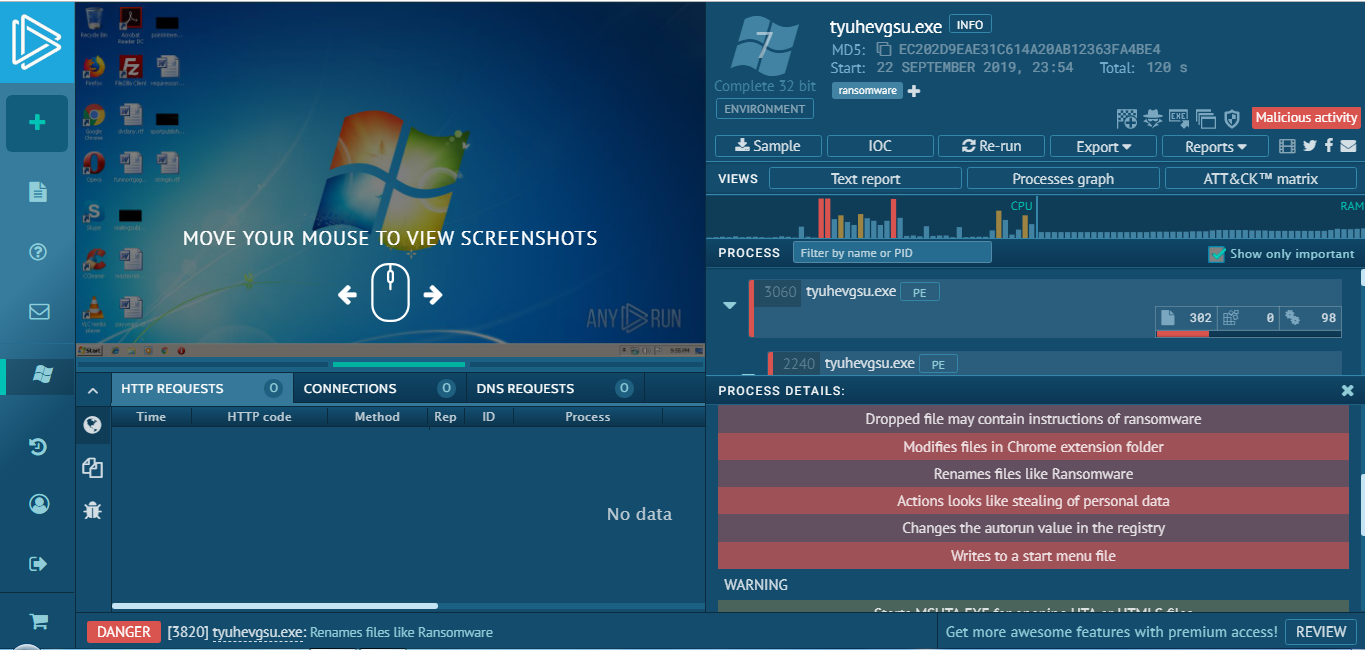Close the Process Details panel
The height and width of the screenshot is (650, 1365).
(1347, 391)
